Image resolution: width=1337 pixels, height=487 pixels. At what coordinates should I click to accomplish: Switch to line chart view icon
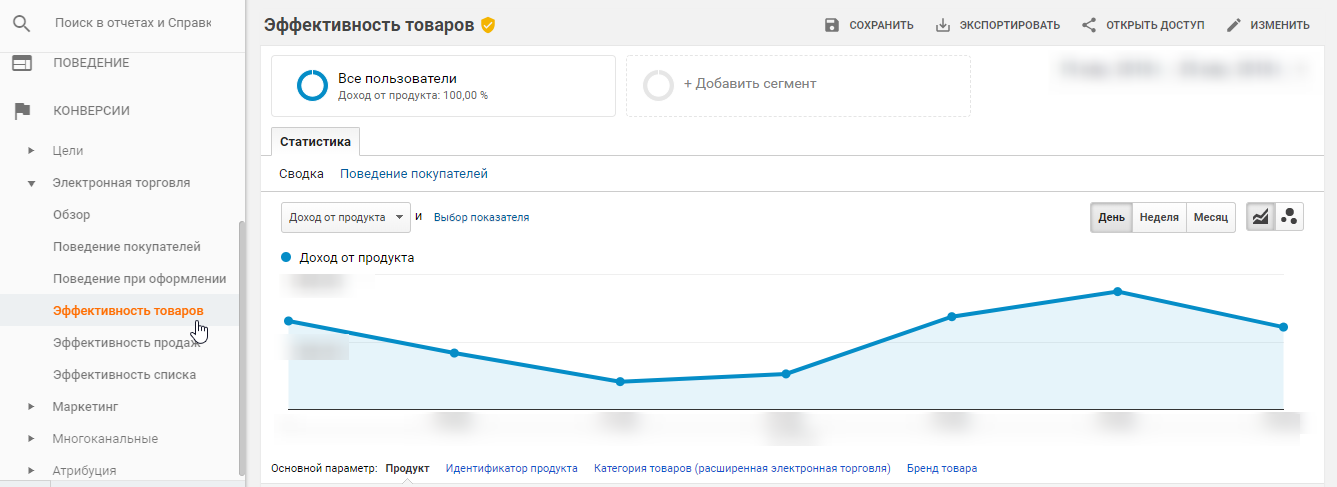click(1261, 217)
